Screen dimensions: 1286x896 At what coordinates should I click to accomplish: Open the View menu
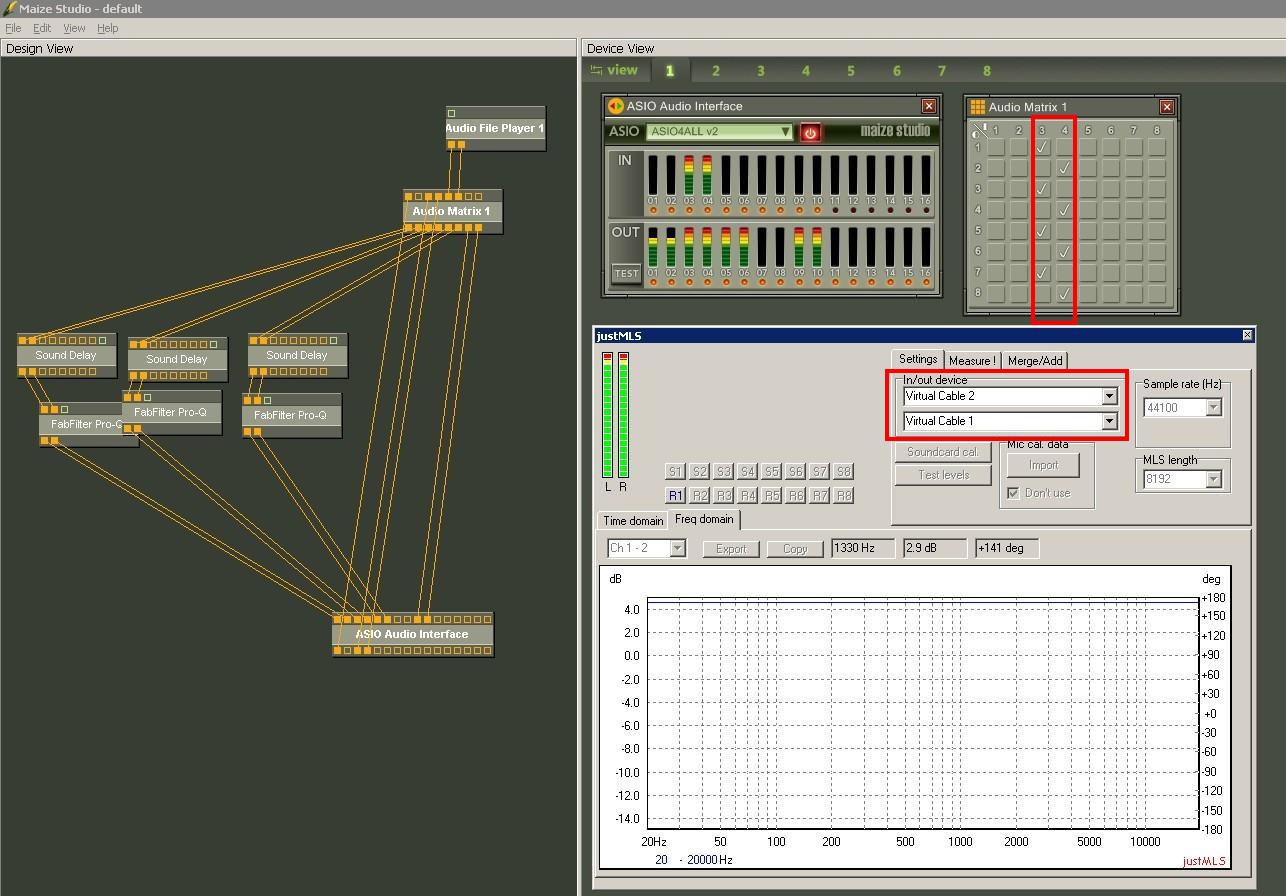click(74, 28)
